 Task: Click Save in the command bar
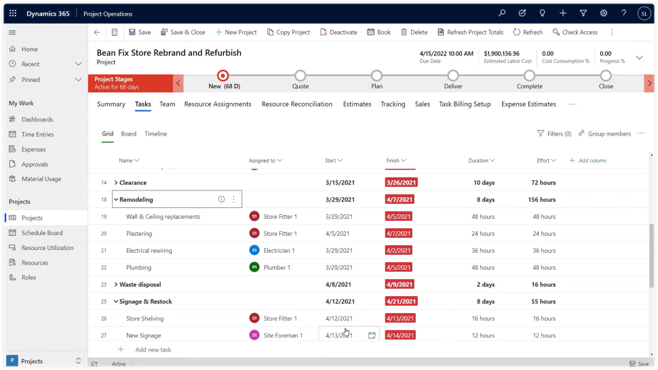[140, 32]
